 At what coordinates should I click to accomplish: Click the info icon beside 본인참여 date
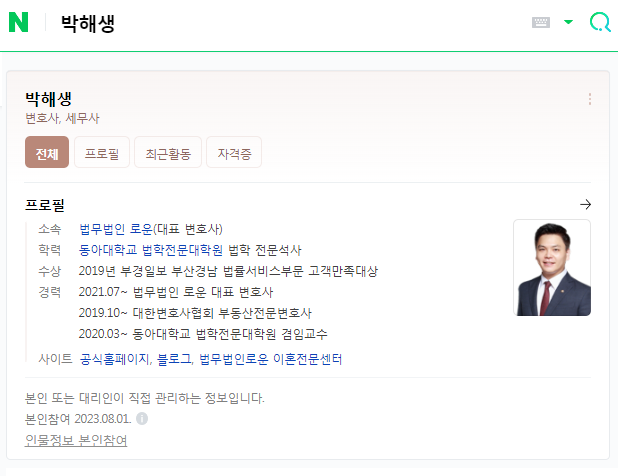tap(142, 418)
